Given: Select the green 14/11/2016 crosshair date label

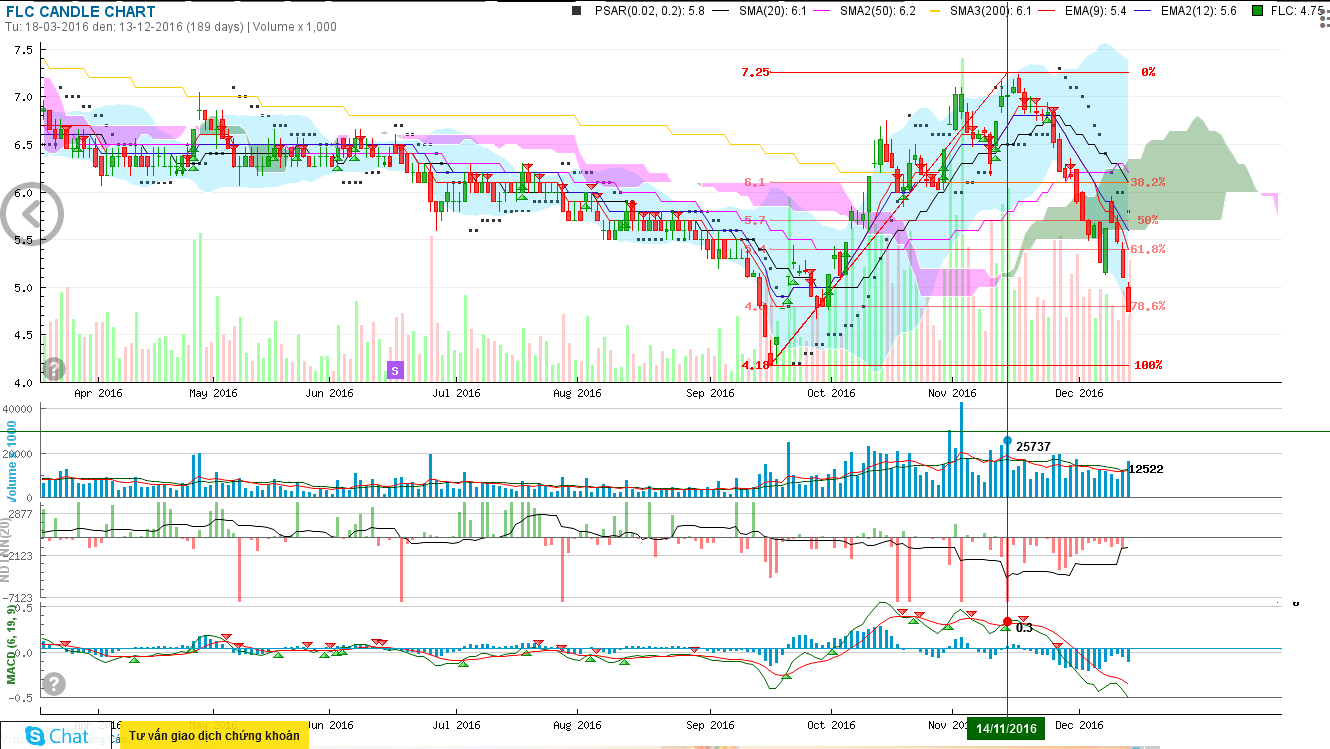Looking at the screenshot, I should tap(1006, 728).
